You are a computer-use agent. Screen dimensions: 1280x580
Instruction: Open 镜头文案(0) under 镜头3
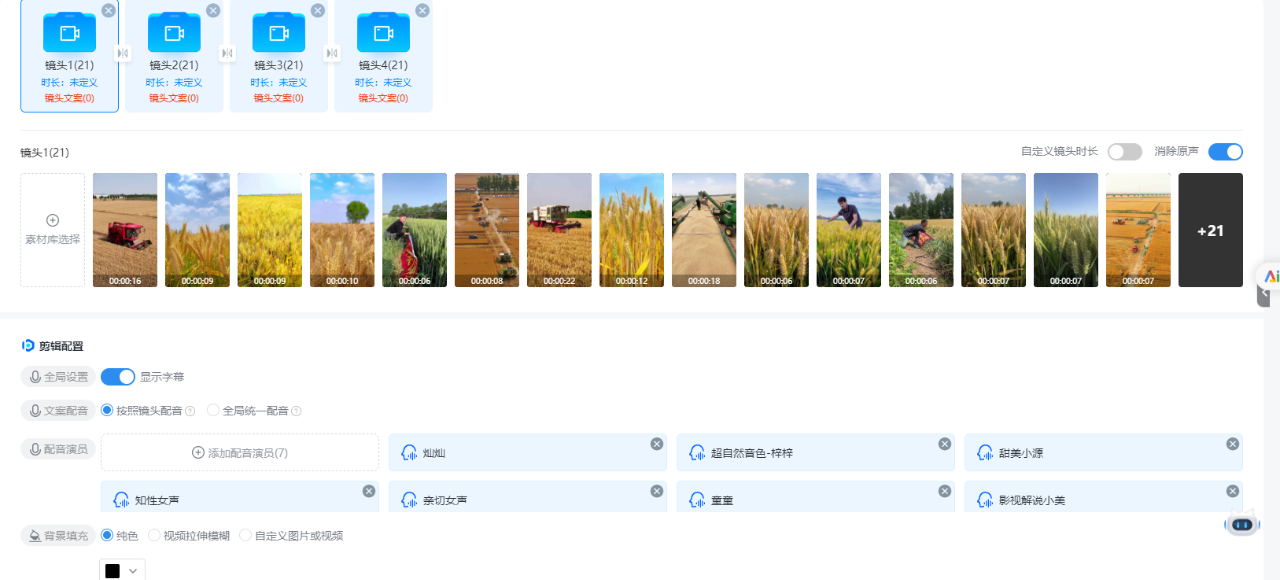tap(278, 98)
